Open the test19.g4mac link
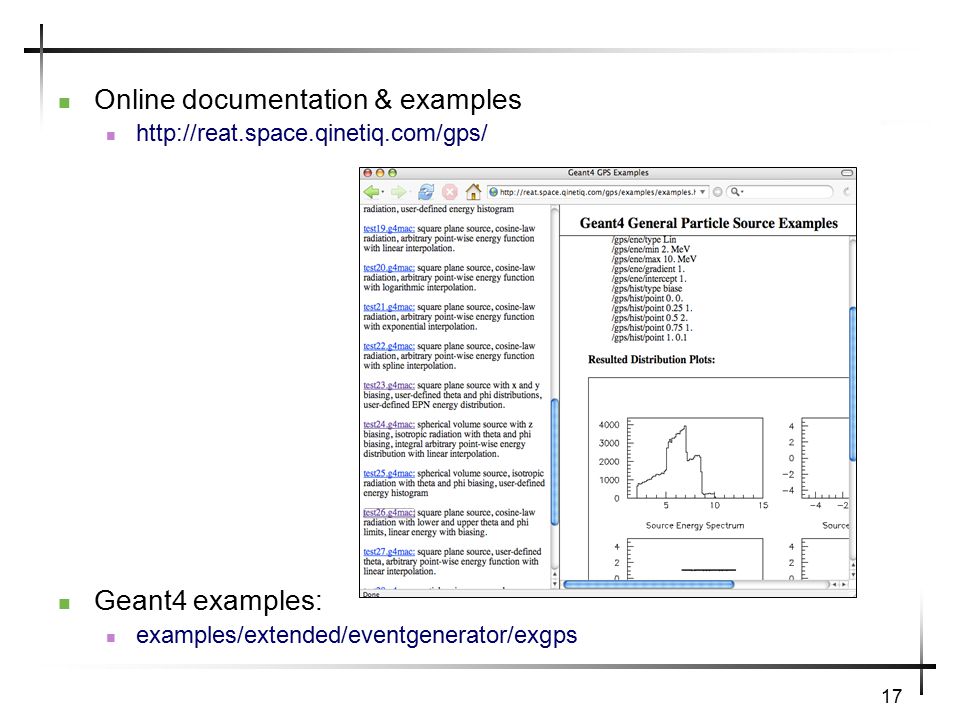960x720 pixels. (x=389, y=228)
